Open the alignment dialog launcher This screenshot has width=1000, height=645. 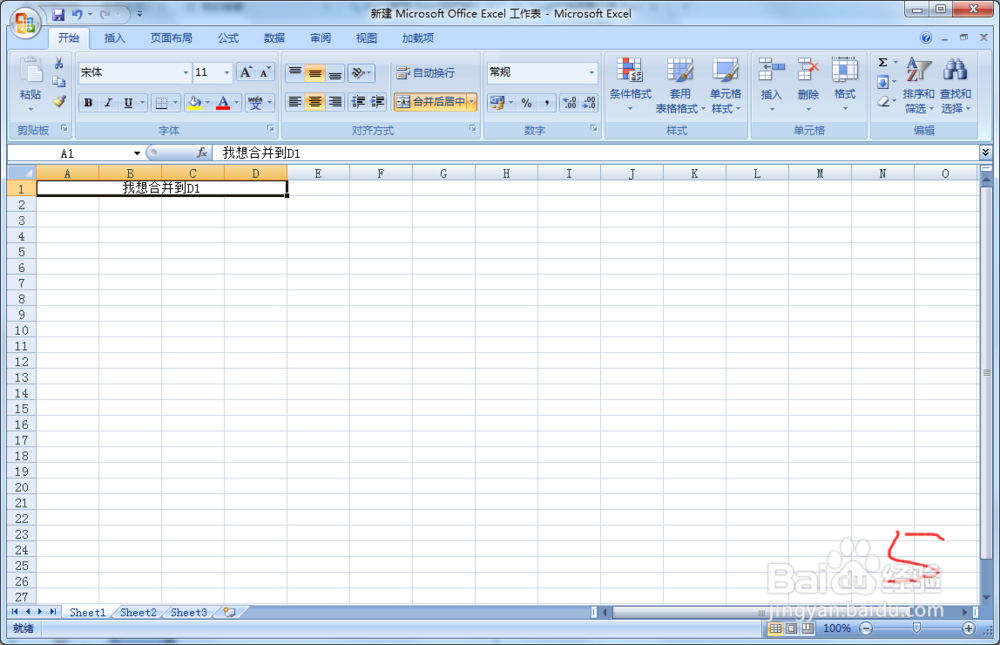click(473, 129)
